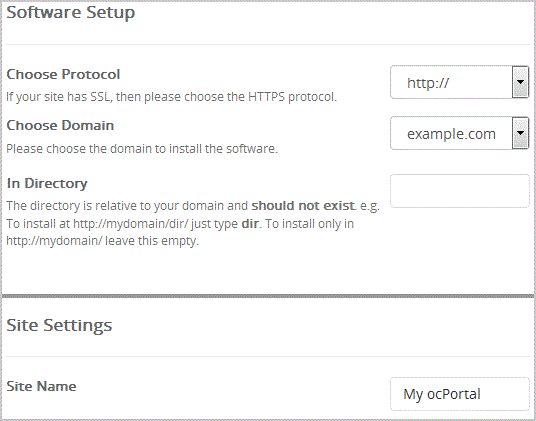Click the Choose Domain label

pyautogui.click(x=60, y=125)
